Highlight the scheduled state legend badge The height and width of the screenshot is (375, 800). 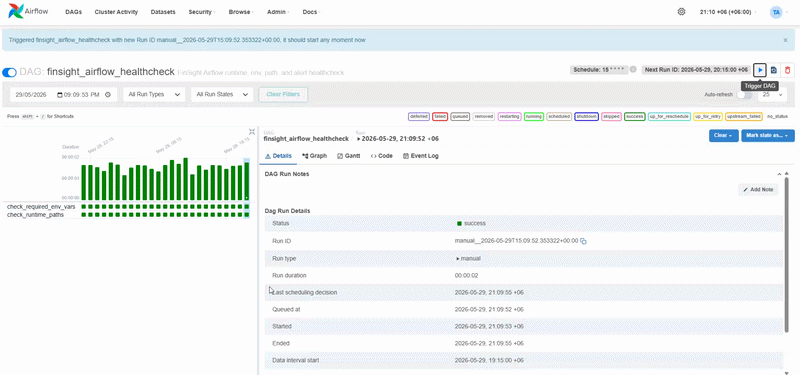559,117
